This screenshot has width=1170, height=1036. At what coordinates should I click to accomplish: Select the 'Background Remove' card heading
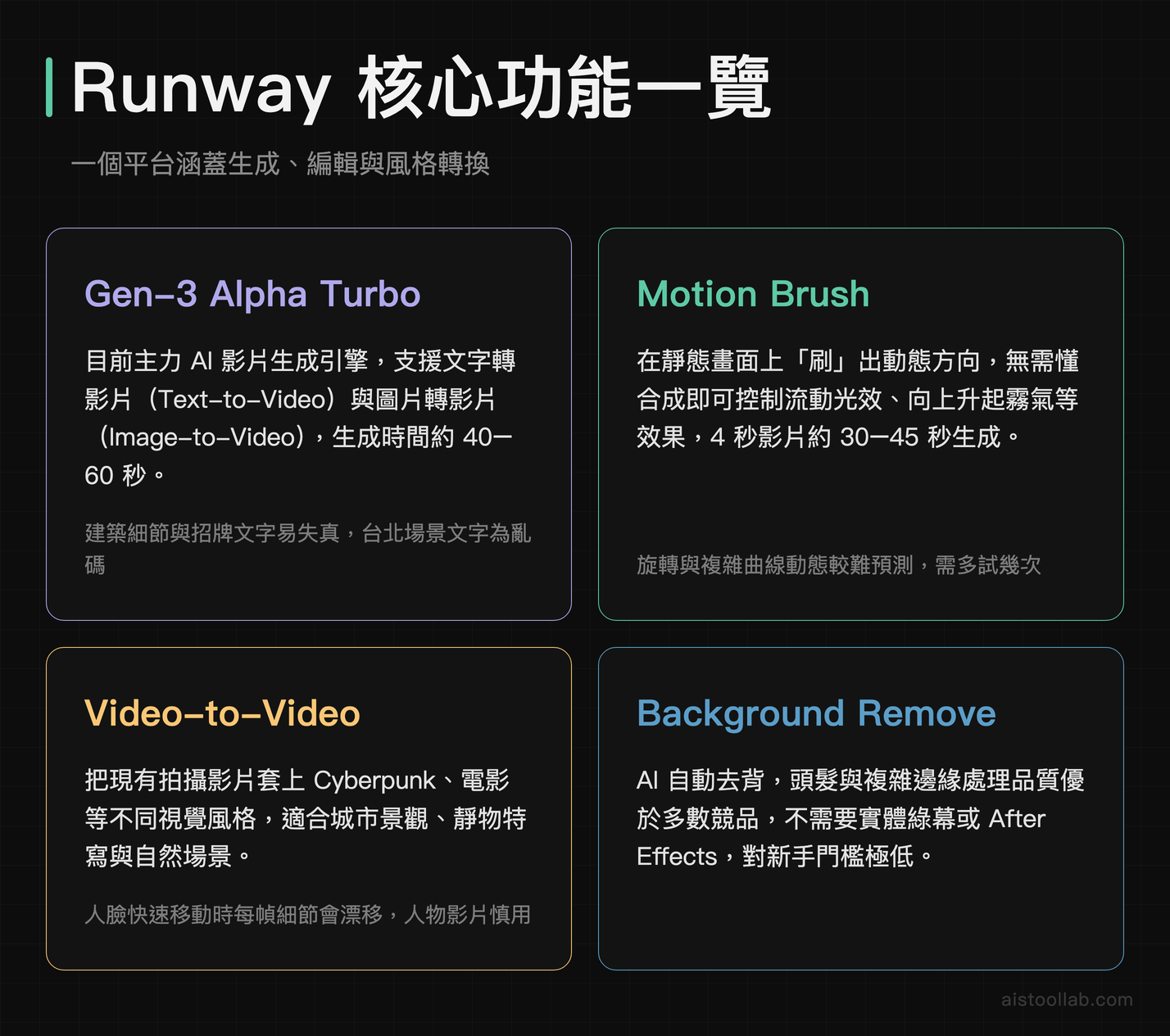(x=816, y=713)
